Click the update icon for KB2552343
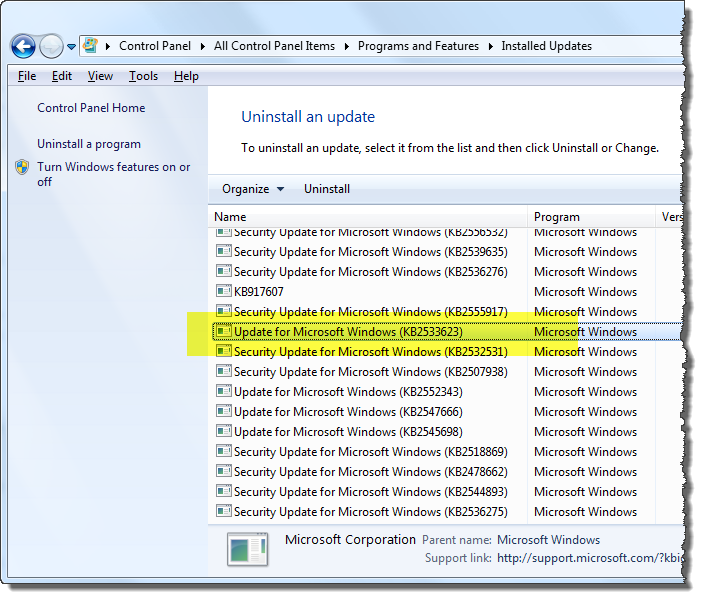 tap(224, 391)
